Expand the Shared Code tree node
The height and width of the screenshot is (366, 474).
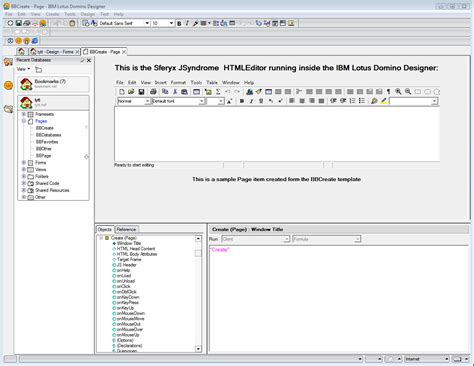(24, 183)
